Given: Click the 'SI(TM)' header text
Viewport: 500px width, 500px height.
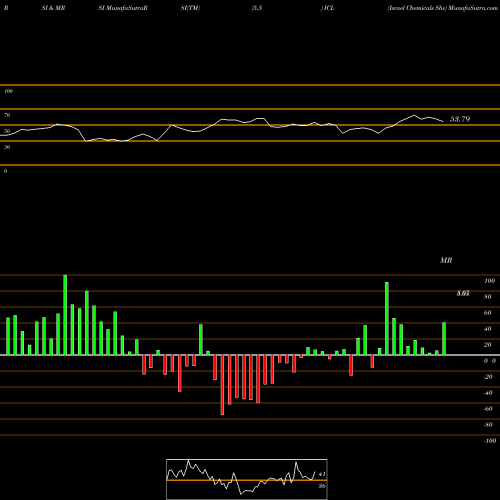Looking at the screenshot, I should pyautogui.click(x=190, y=8).
